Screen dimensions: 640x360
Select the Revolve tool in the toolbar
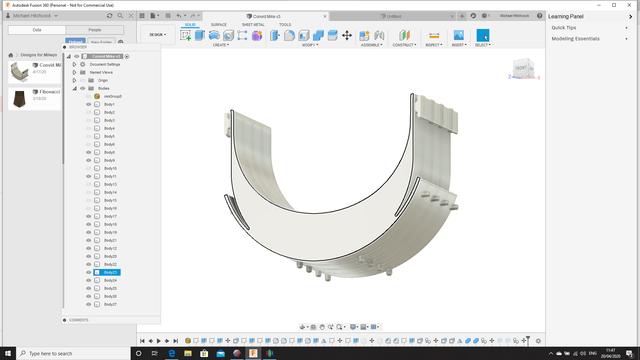pos(214,36)
